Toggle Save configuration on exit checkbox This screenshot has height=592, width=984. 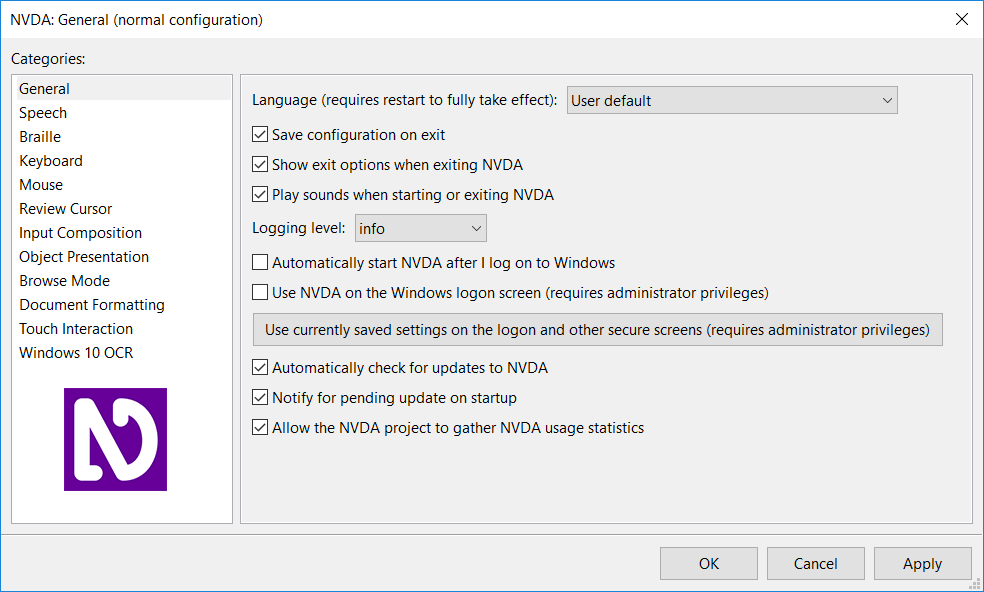261,135
